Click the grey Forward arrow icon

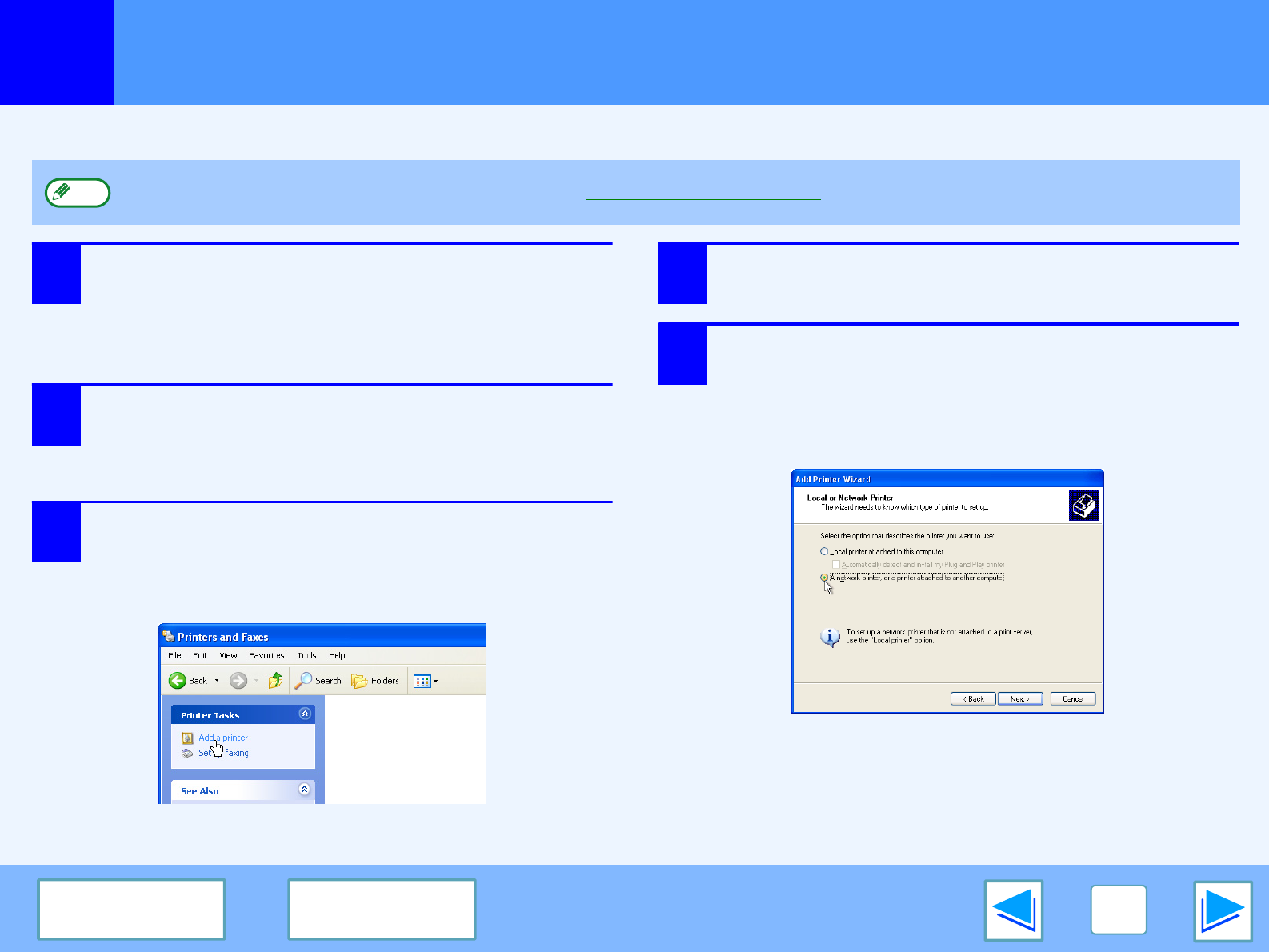click(x=238, y=681)
